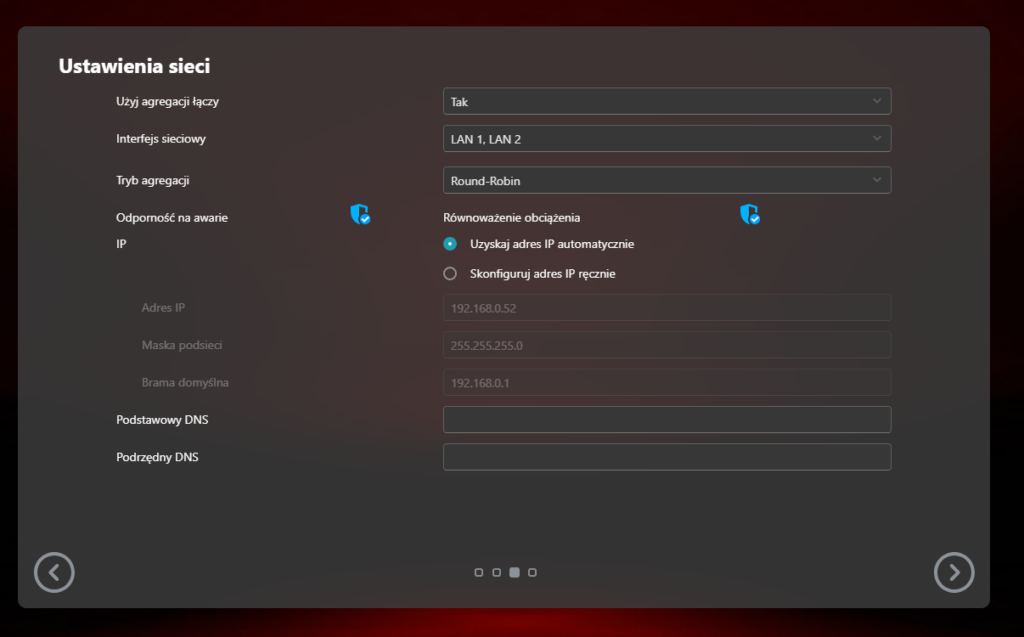
Task: Click the Podrzędny DNS input field
Action: point(667,457)
